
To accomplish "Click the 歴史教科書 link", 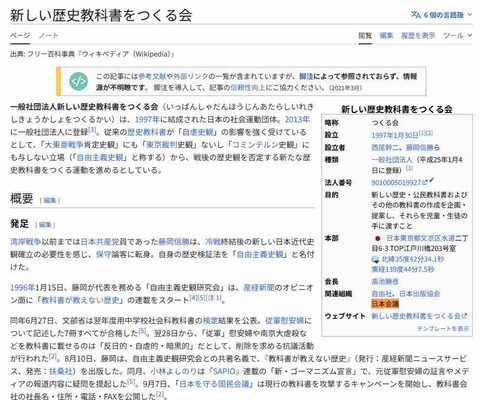I will pos(147,132).
